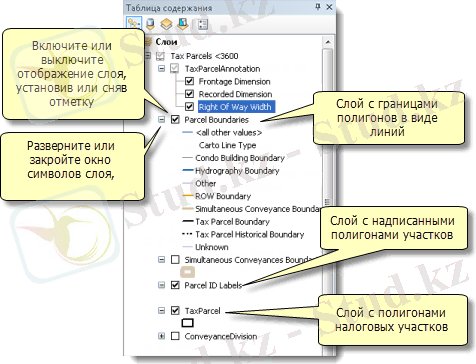Switch to List By Source view

[150, 24]
